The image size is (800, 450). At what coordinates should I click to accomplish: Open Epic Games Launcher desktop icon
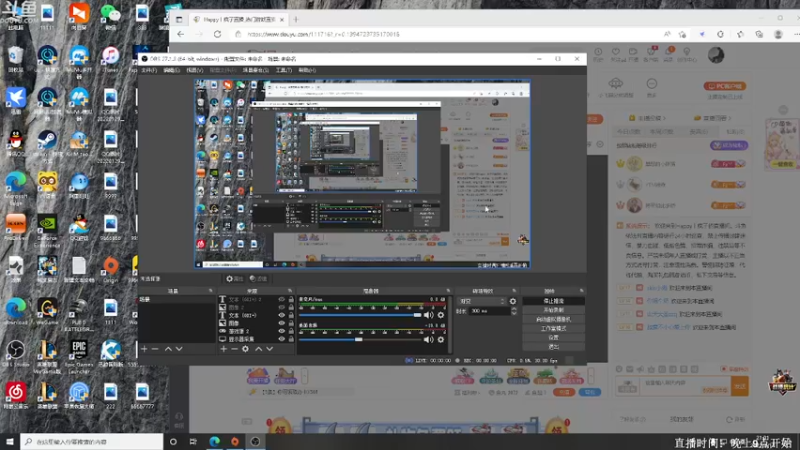pos(79,350)
